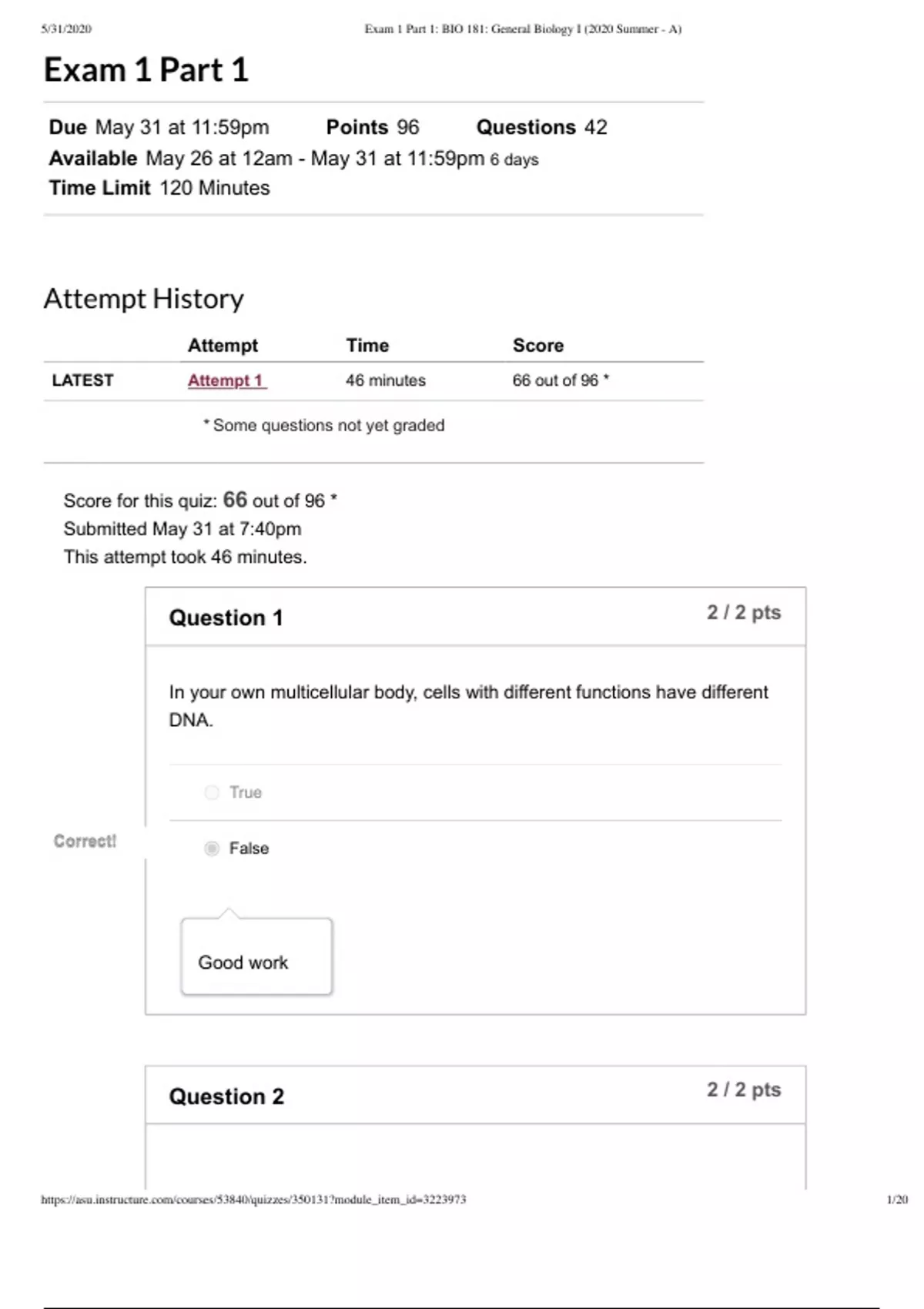Click the Exam 1 Part 1 title
The height and width of the screenshot is (1309, 924).
(x=146, y=70)
